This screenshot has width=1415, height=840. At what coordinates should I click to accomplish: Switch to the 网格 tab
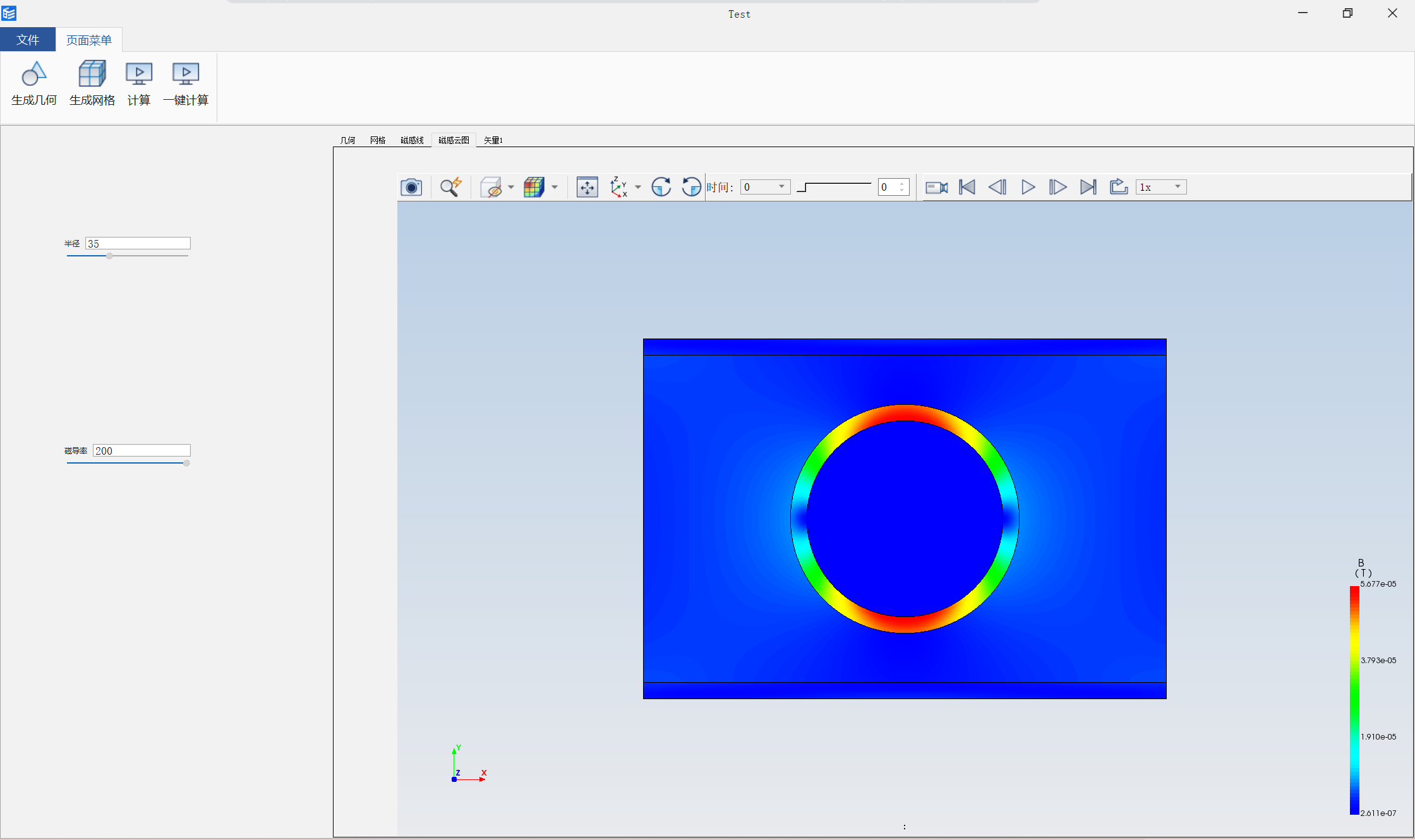pos(378,140)
